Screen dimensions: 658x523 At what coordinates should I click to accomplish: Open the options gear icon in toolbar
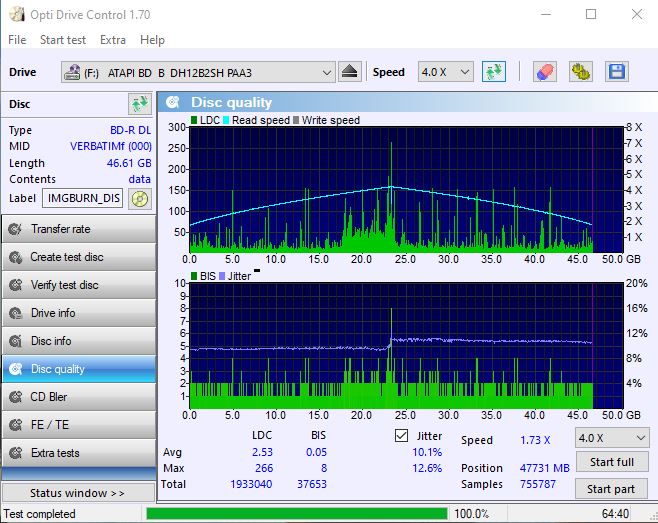pyautogui.click(x=580, y=72)
